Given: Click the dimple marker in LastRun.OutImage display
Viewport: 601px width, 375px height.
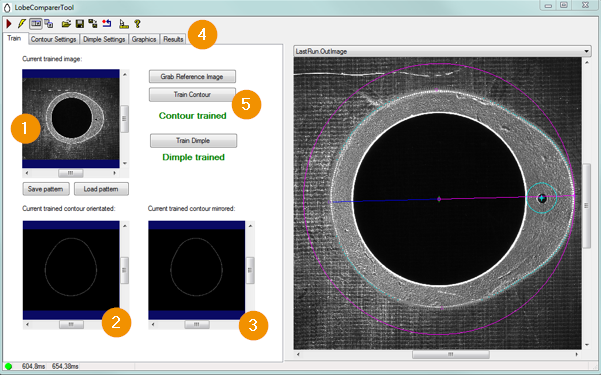Looking at the screenshot, I should (x=541, y=198).
